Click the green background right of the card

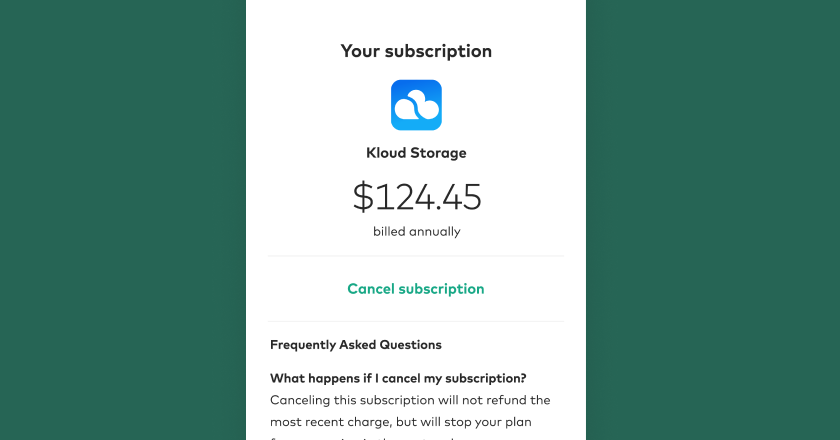(x=712, y=220)
